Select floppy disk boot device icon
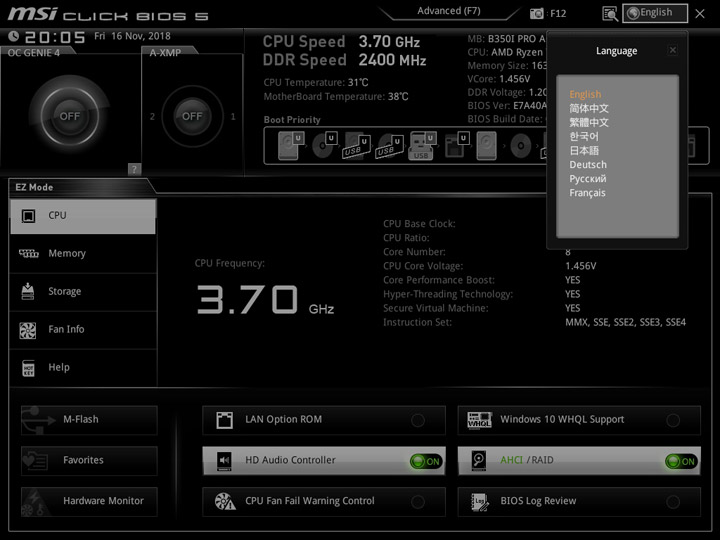Screen dimensions: 720x540 pyautogui.click(x=457, y=145)
